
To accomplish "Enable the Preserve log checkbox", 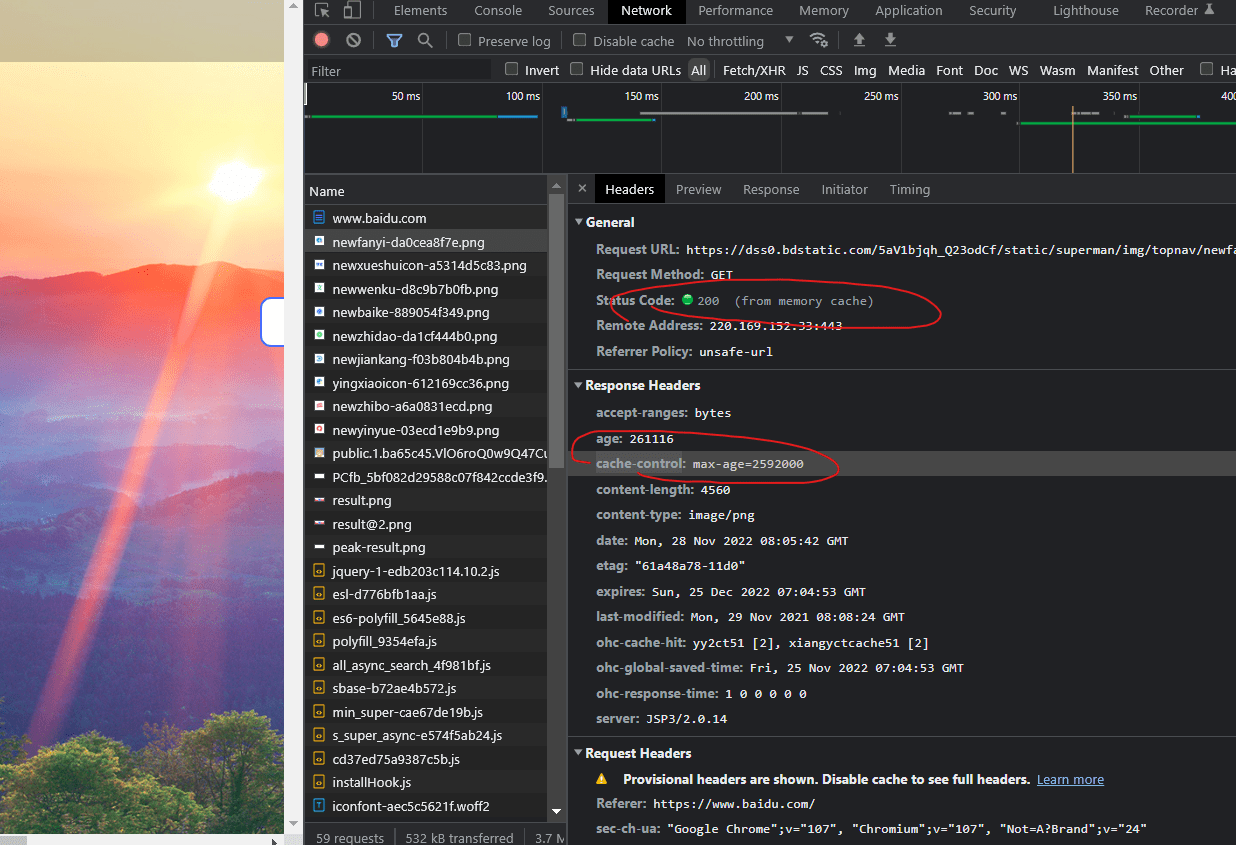I will (x=465, y=40).
